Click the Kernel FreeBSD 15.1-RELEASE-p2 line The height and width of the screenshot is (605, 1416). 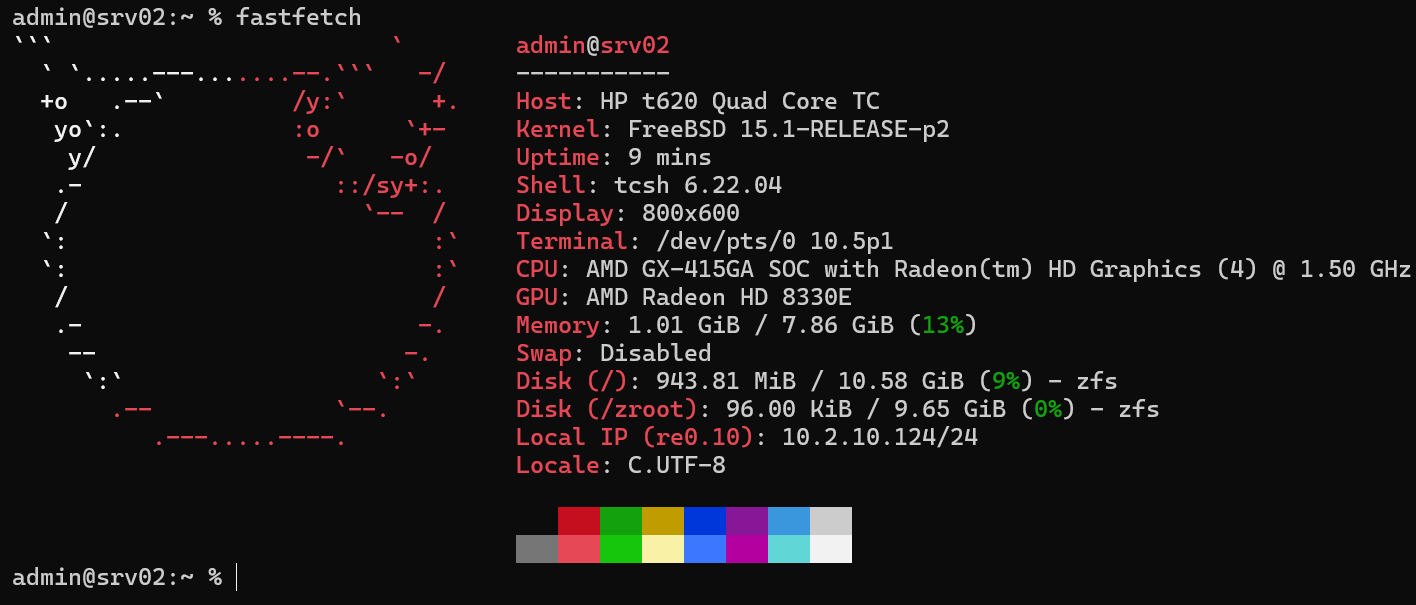point(733,129)
